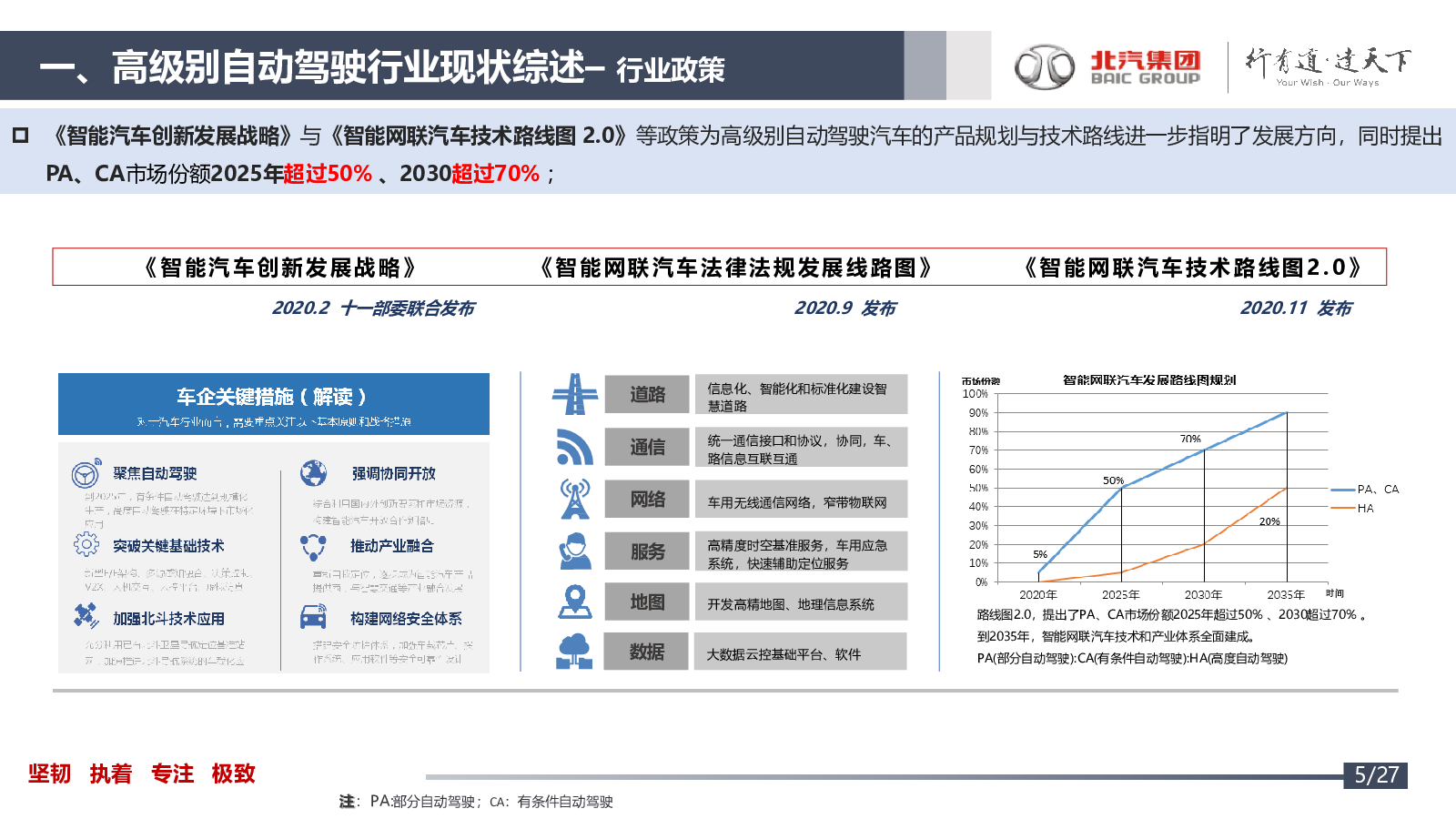1456x819 pixels.
Task: Click the road icon beside 道路
Action: click(575, 394)
